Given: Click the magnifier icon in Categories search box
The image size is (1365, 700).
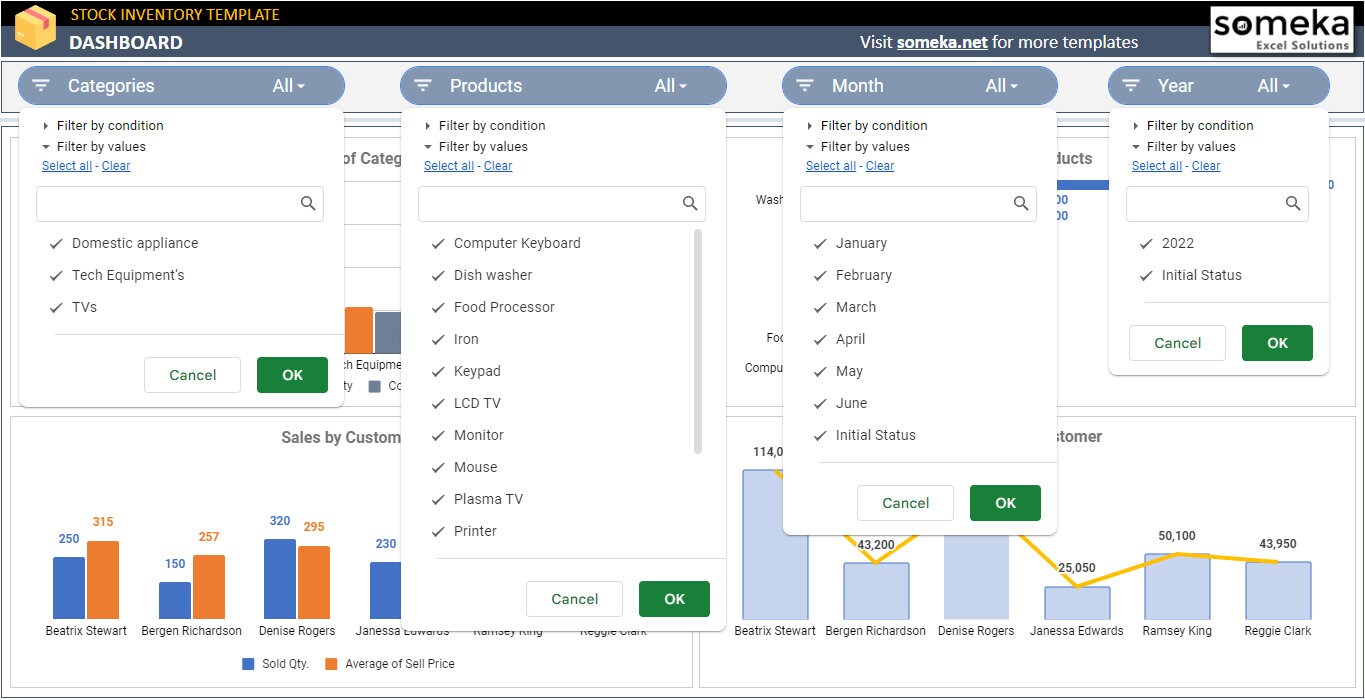Looking at the screenshot, I should (x=309, y=203).
